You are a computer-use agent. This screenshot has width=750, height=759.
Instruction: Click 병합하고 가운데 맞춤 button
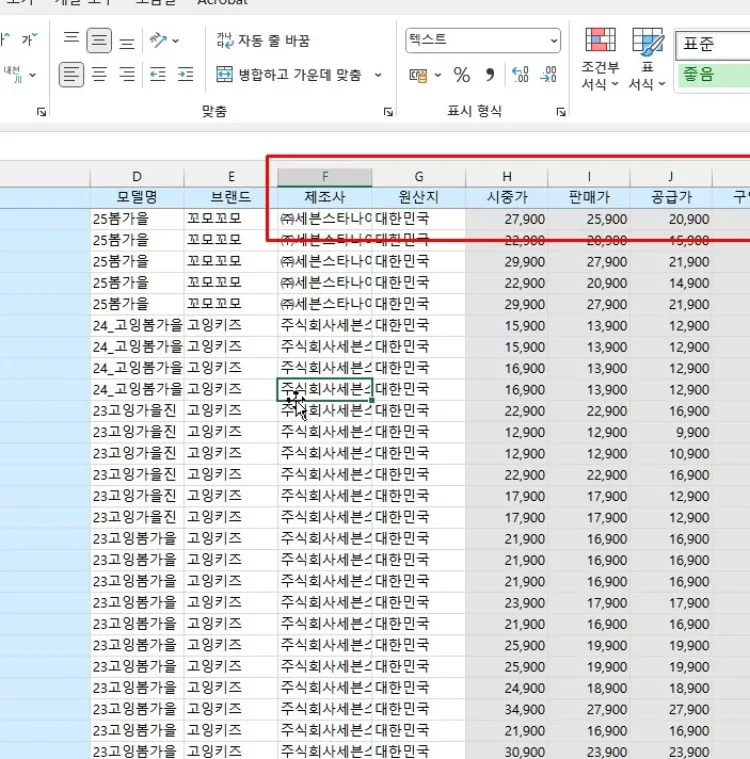[289, 75]
